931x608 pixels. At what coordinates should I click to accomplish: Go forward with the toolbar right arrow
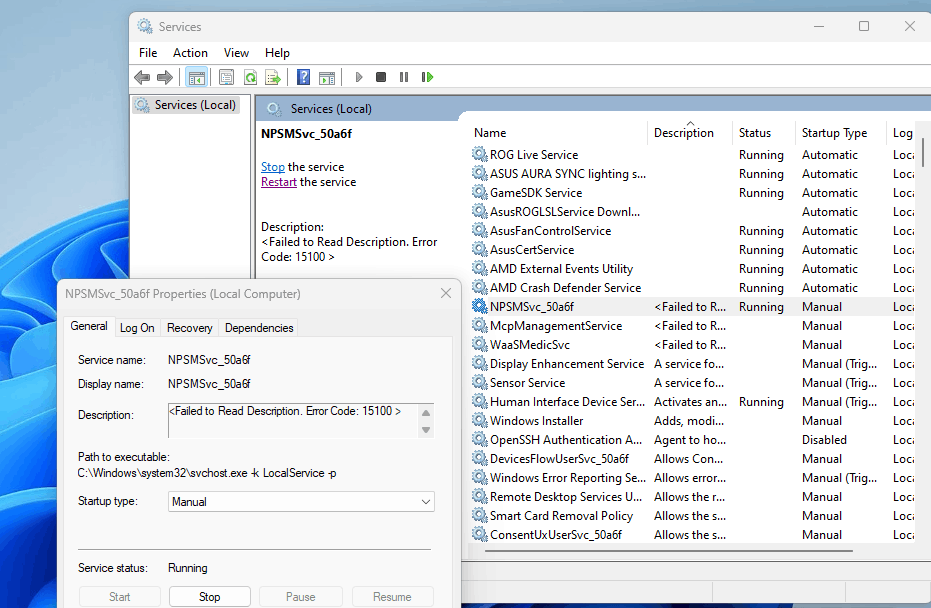[164, 77]
